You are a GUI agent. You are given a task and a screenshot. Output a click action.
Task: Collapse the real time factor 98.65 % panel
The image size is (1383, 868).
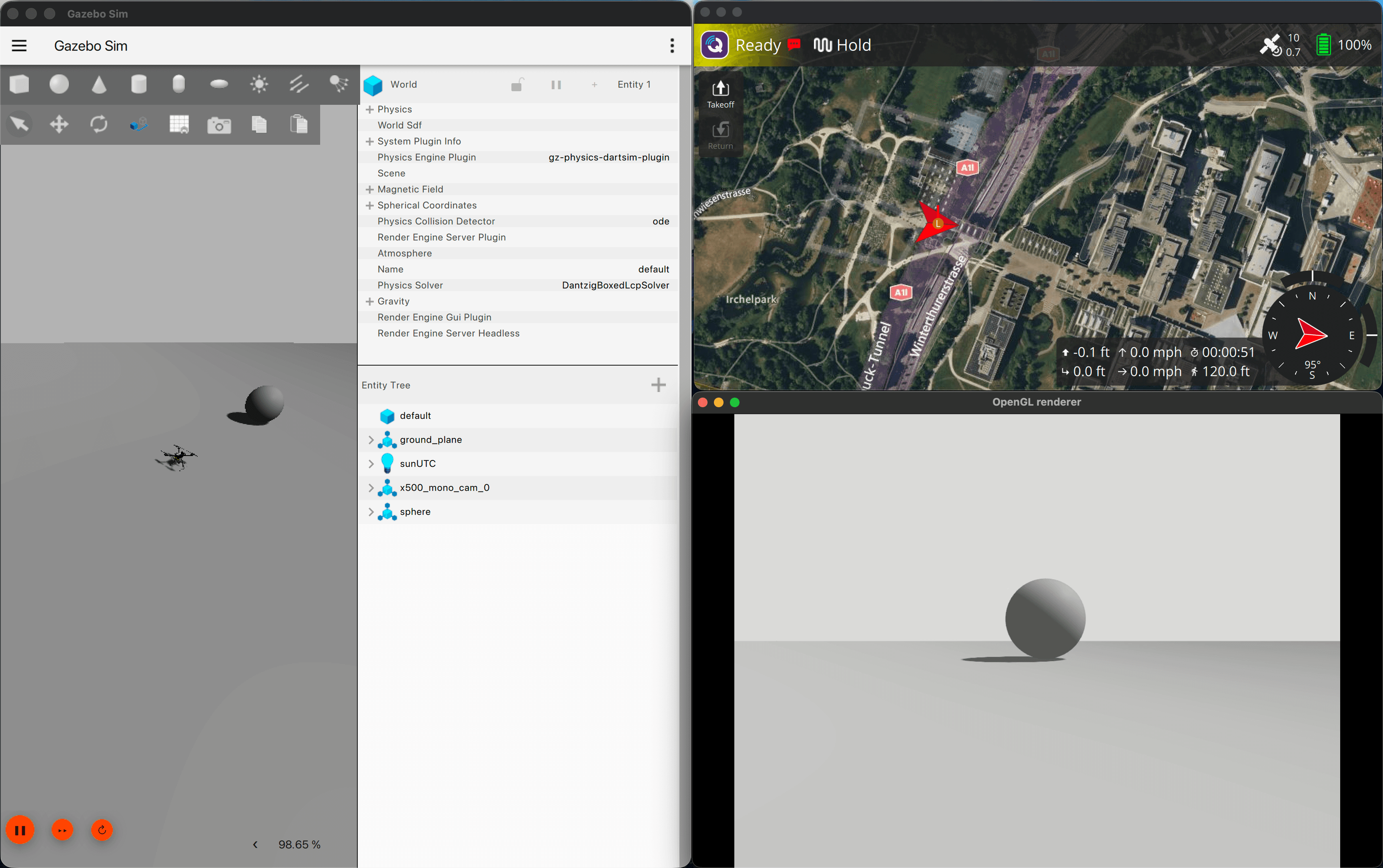[255, 844]
